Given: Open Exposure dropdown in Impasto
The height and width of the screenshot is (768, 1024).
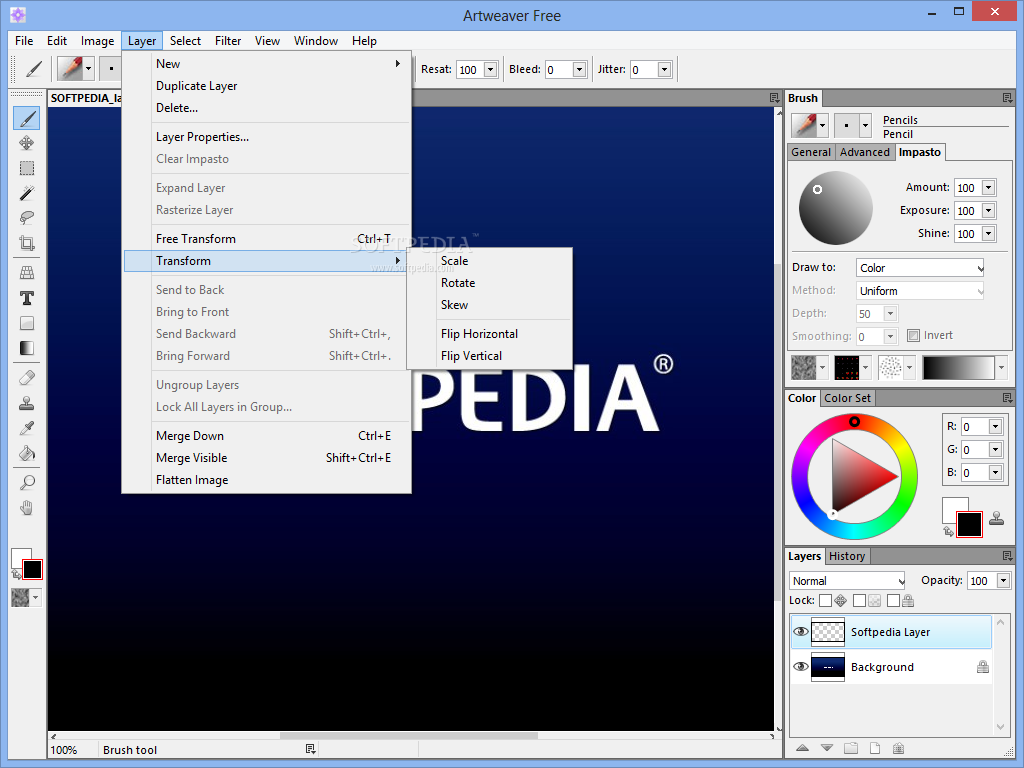Looking at the screenshot, I should pyautogui.click(x=989, y=210).
